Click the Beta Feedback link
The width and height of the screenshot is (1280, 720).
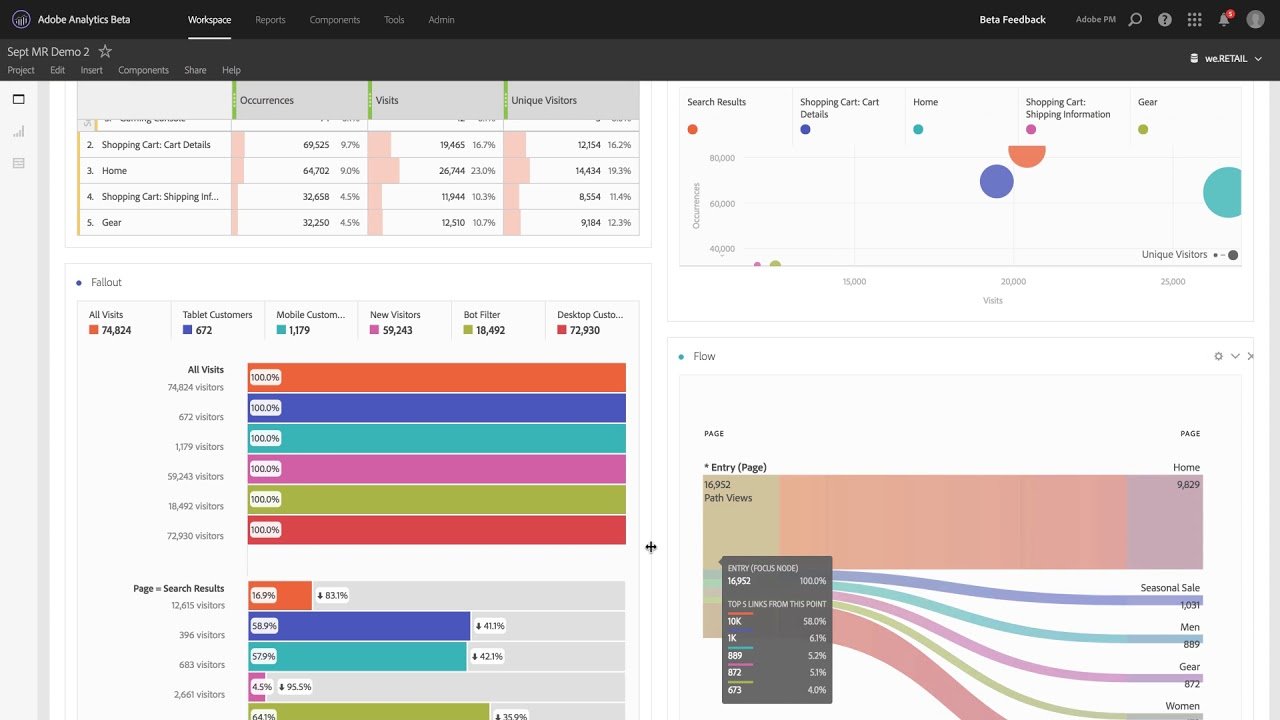point(1012,20)
